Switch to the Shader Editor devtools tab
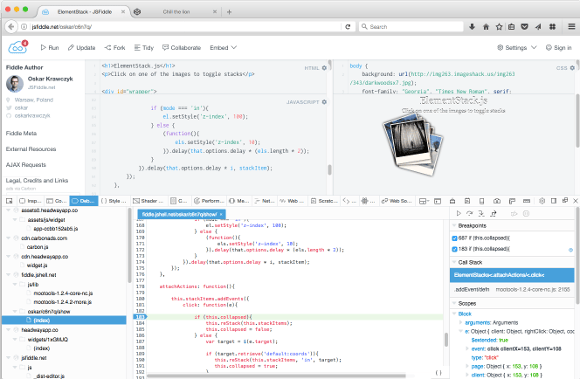 [x=148, y=201]
